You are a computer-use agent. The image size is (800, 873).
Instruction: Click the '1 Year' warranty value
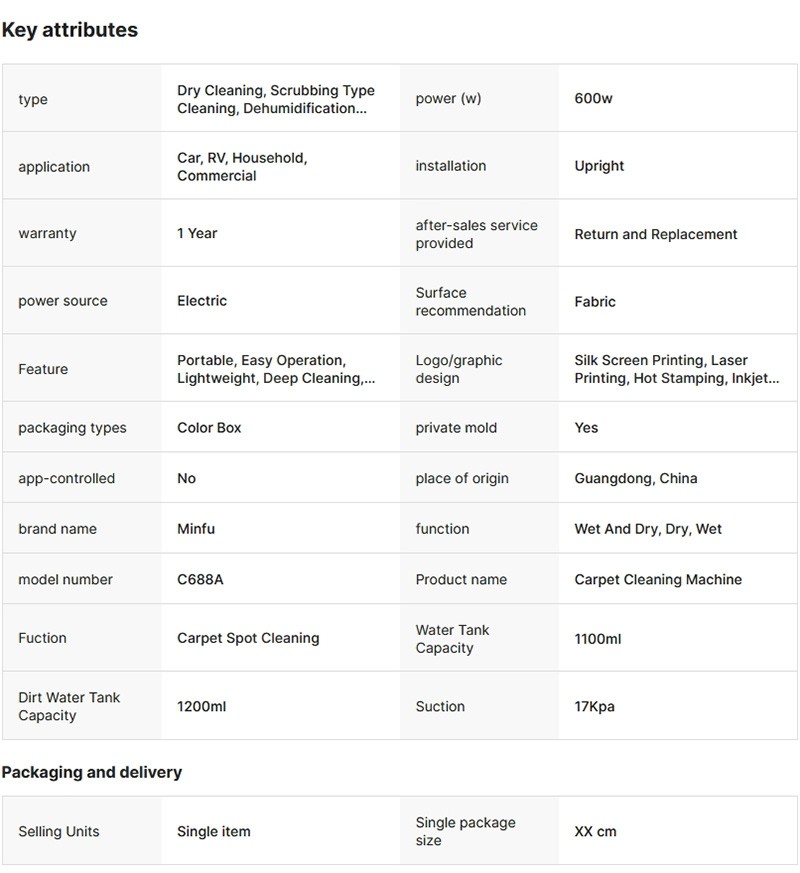[197, 233]
